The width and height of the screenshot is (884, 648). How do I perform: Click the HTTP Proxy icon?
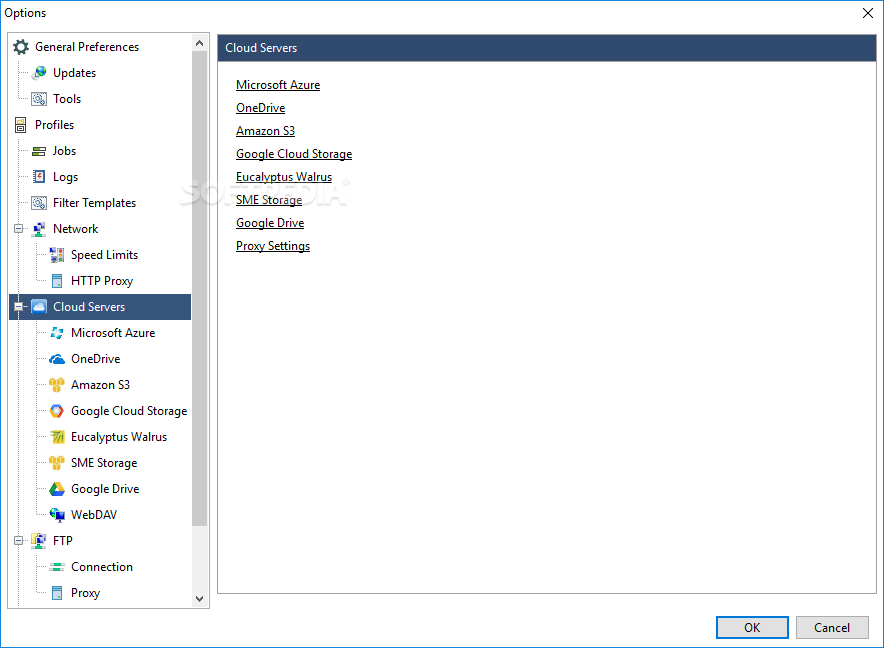57,281
